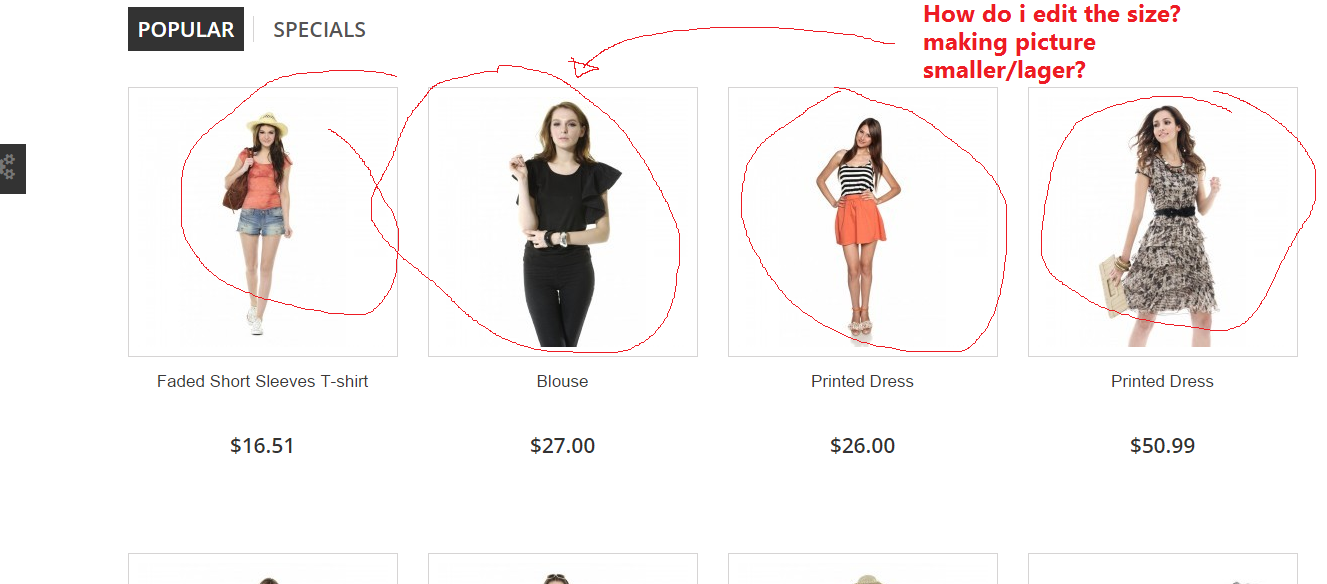Open the gears settings panel on left edge
The width and height of the screenshot is (1327, 584).
12,168
